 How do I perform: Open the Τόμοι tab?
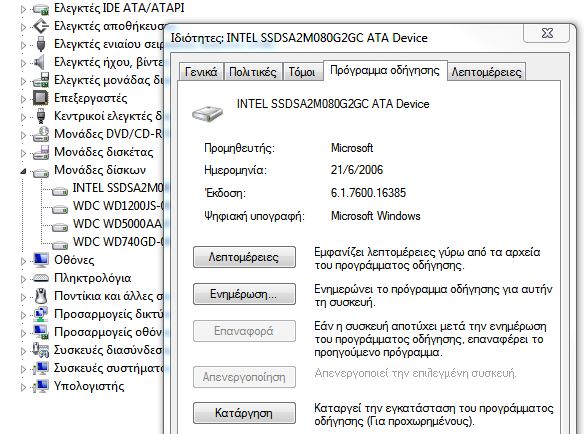302,72
